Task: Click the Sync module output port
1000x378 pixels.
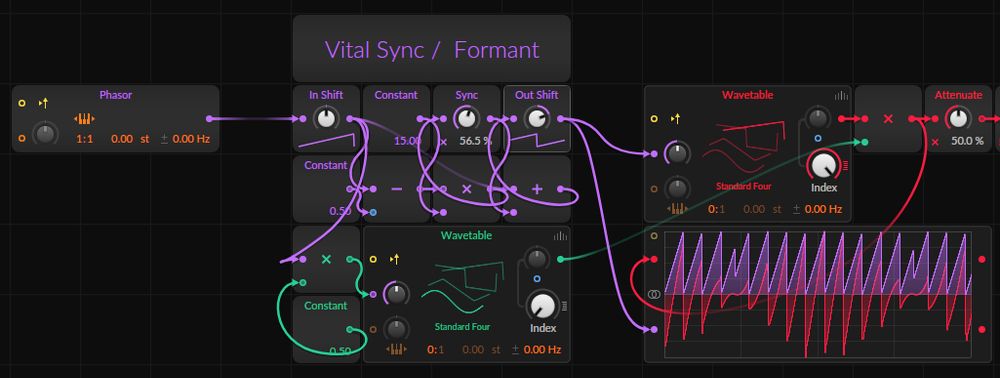Action: [x=490, y=119]
